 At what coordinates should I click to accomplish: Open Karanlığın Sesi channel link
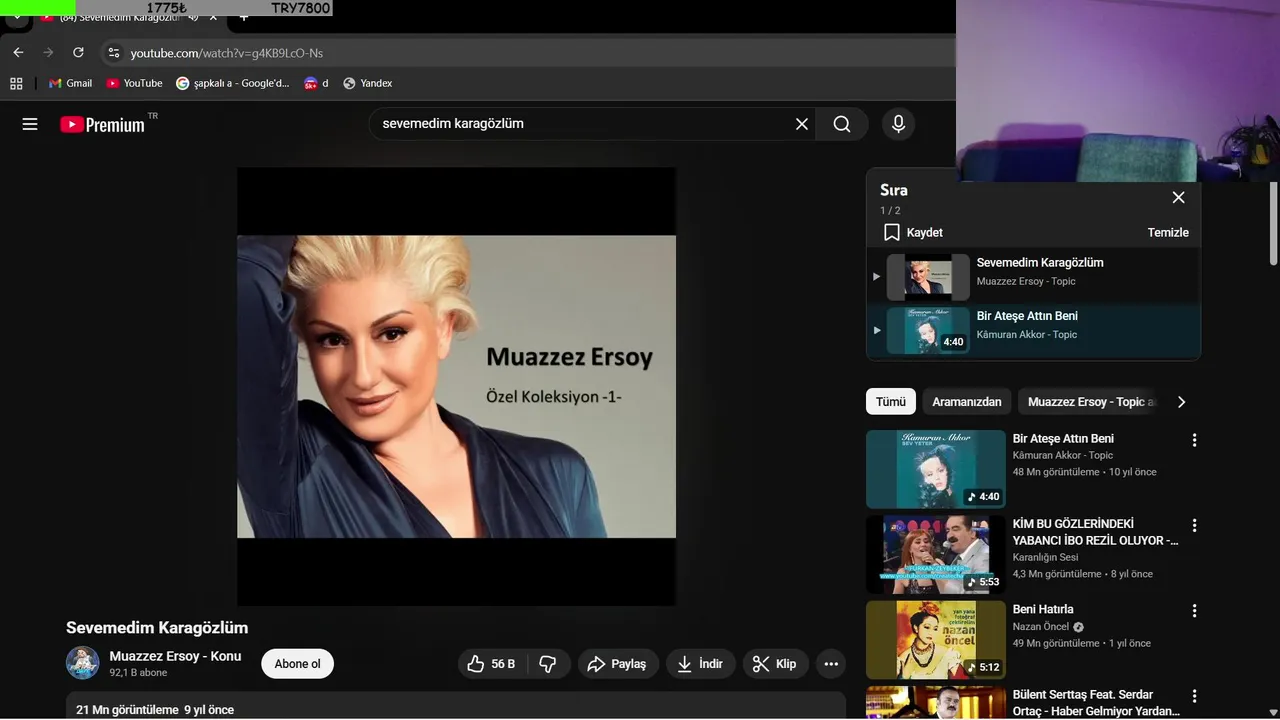coord(1045,557)
